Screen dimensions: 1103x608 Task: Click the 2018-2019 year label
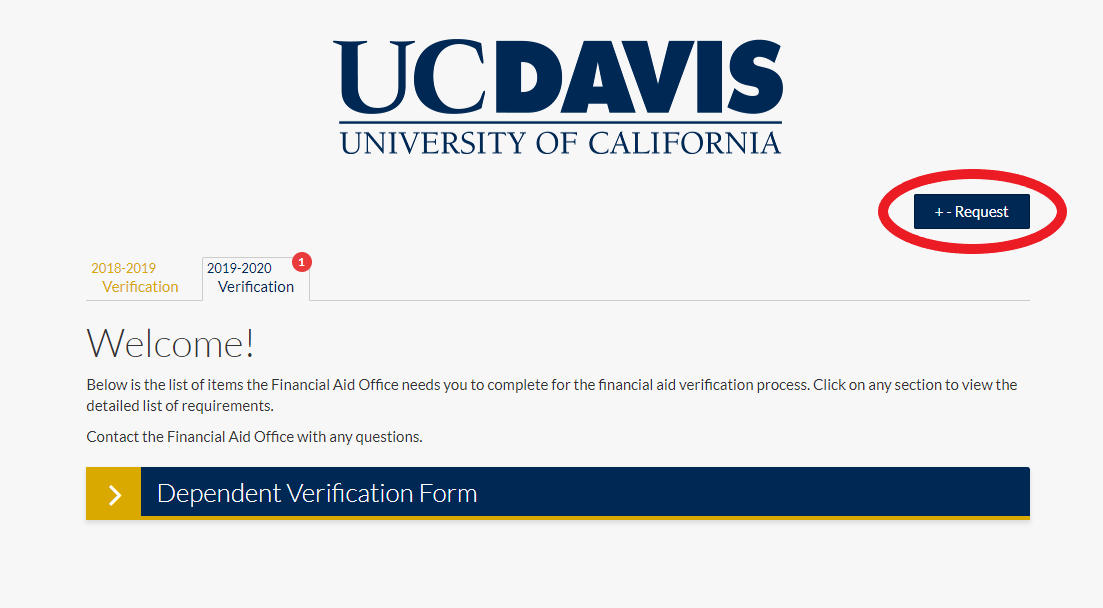coord(123,268)
